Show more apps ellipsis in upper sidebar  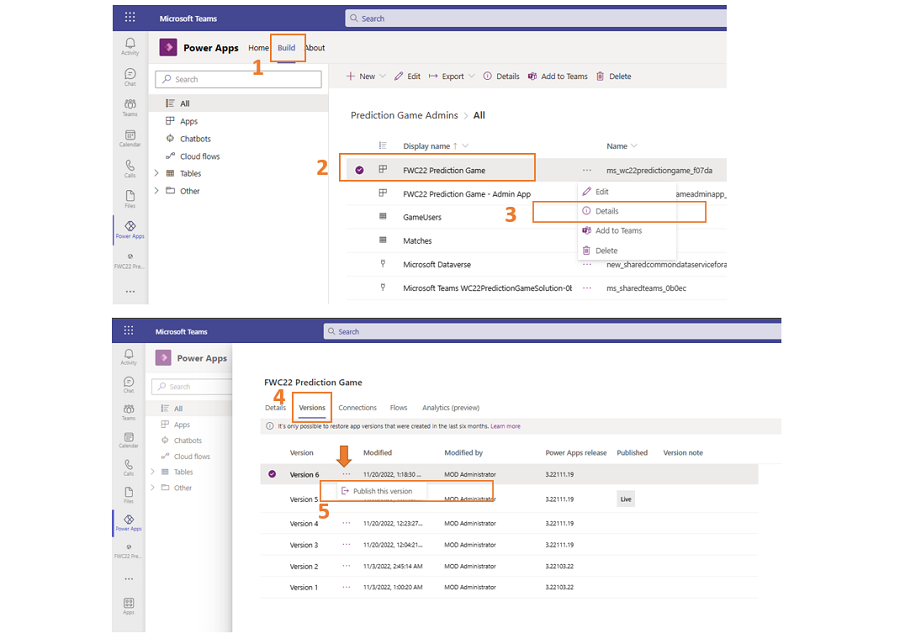(x=130, y=292)
